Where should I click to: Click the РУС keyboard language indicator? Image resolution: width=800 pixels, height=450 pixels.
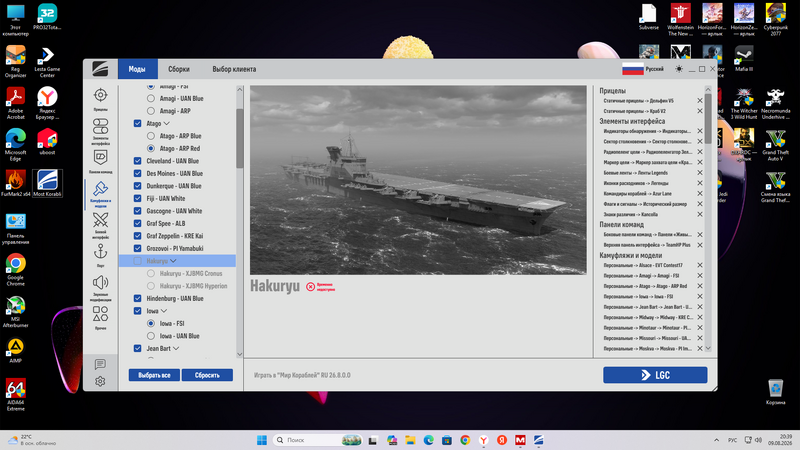pos(732,440)
